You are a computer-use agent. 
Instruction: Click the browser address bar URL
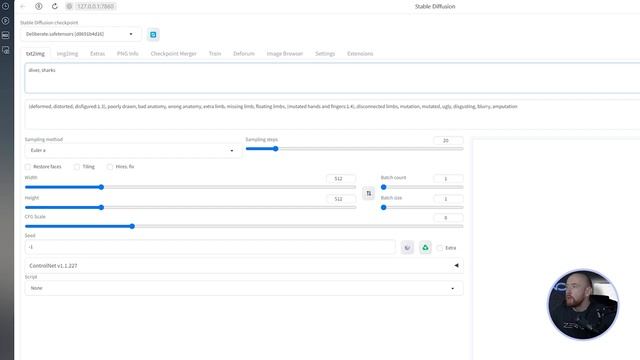point(96,6)
